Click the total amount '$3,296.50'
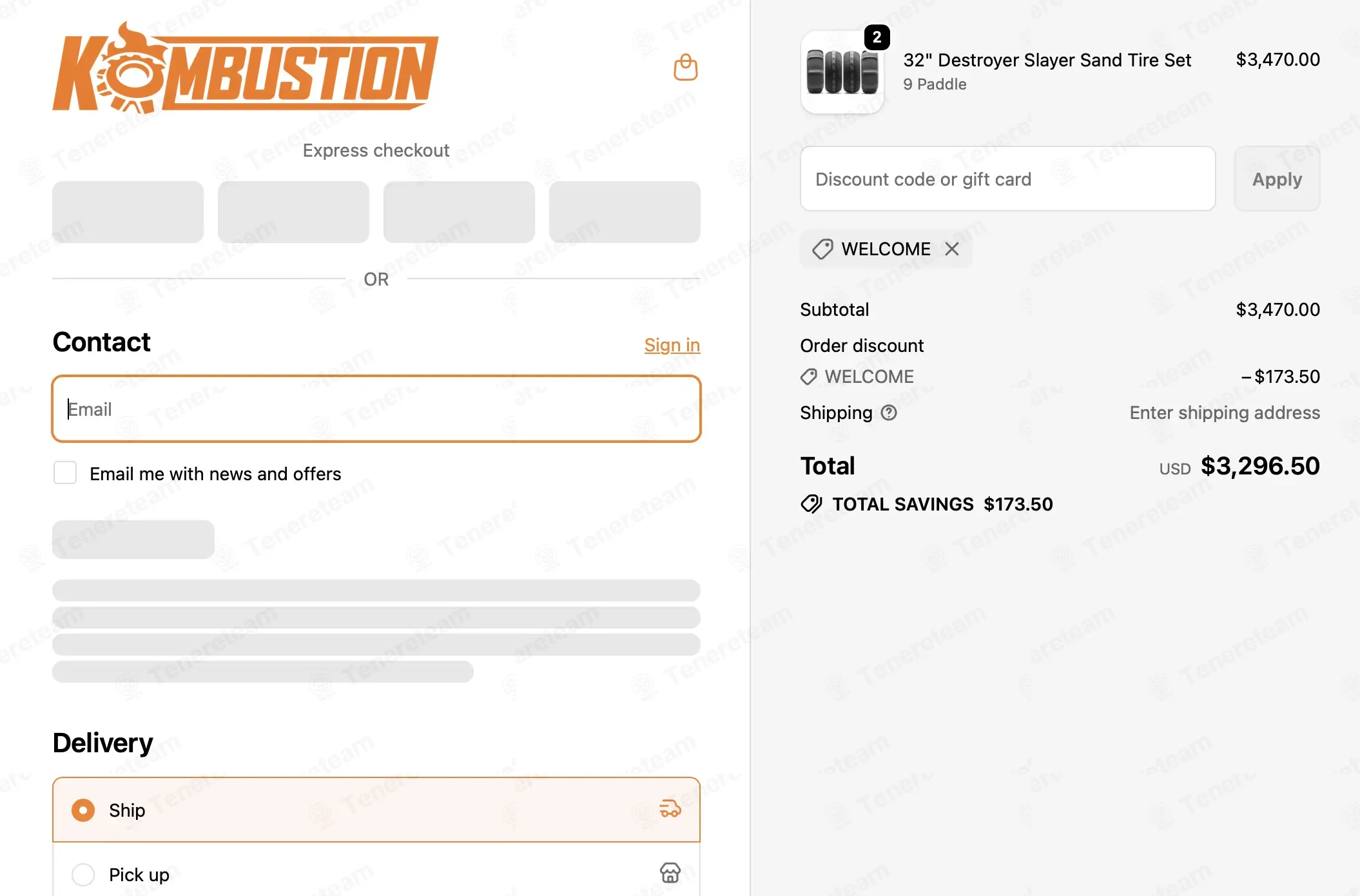This screenshot has width=1360, height=896. [1260, 466]
